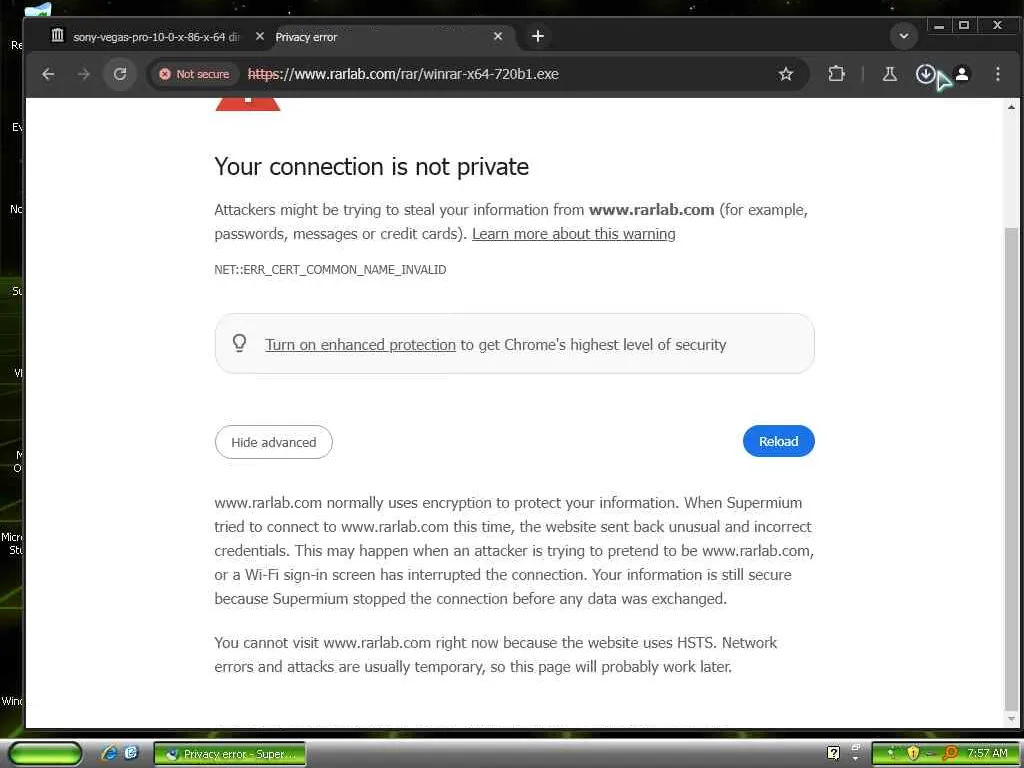1024x768 pixels.
Task: Open the tab search dropdown chevron
Action: tap(904, 36)
